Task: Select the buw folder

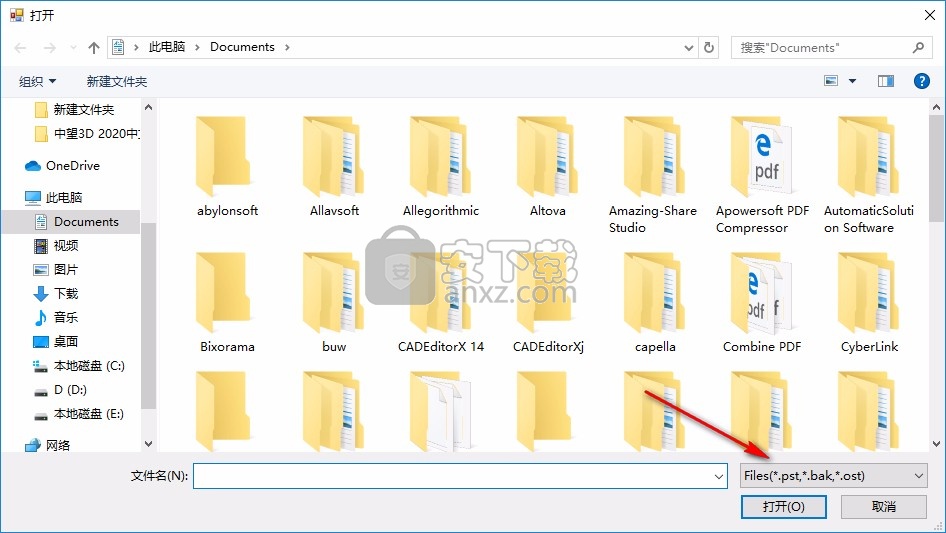Action: [334, 302]
